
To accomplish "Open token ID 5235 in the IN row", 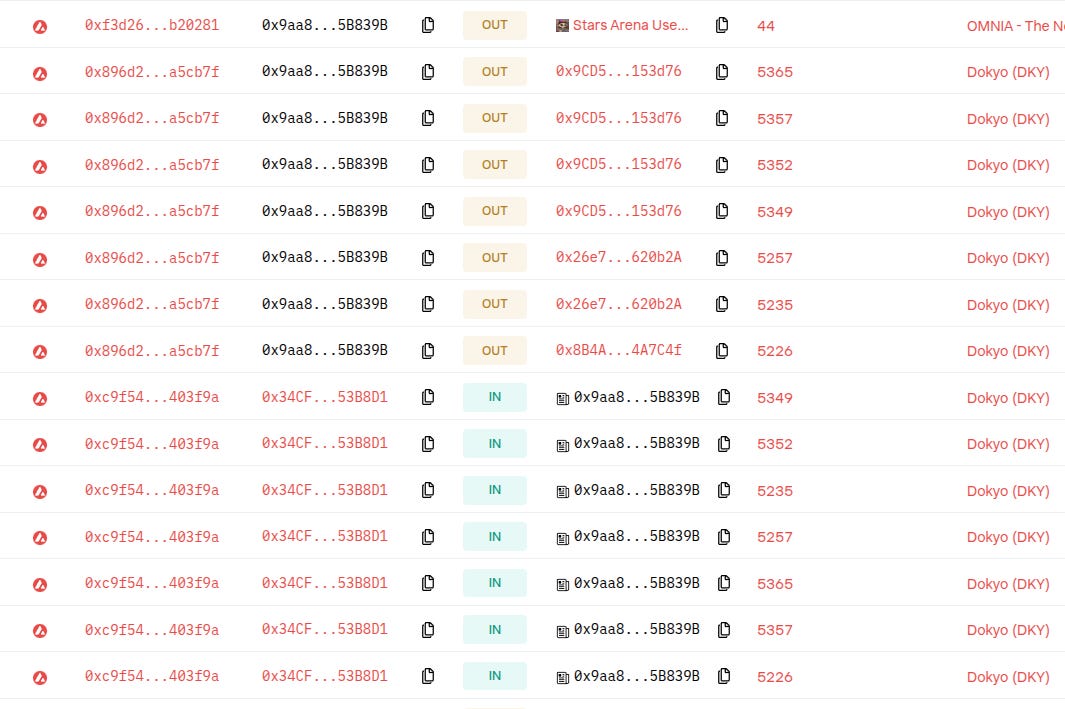I will pyautogui.click(x=775, y=491).
